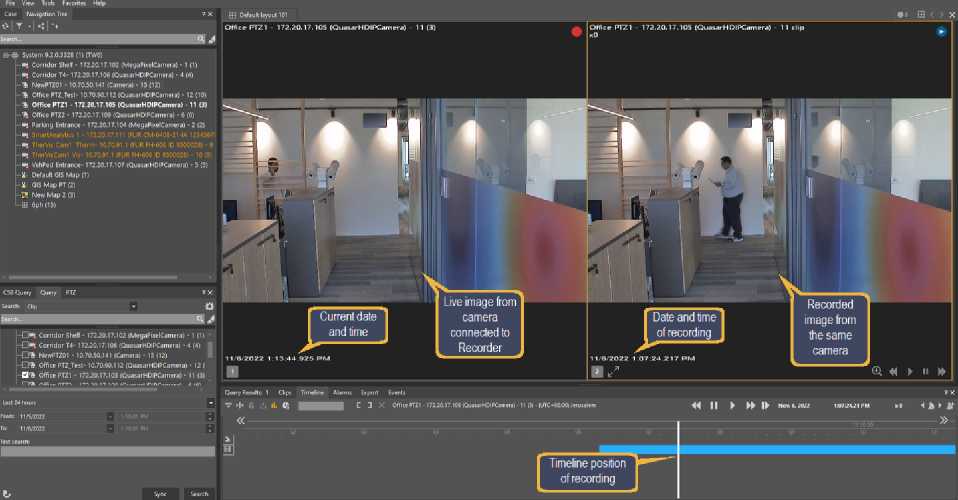The height and width of the screenshot is (500, 958).
Task: Expand the recorded tile to full screen
Action: click(612, 371)
